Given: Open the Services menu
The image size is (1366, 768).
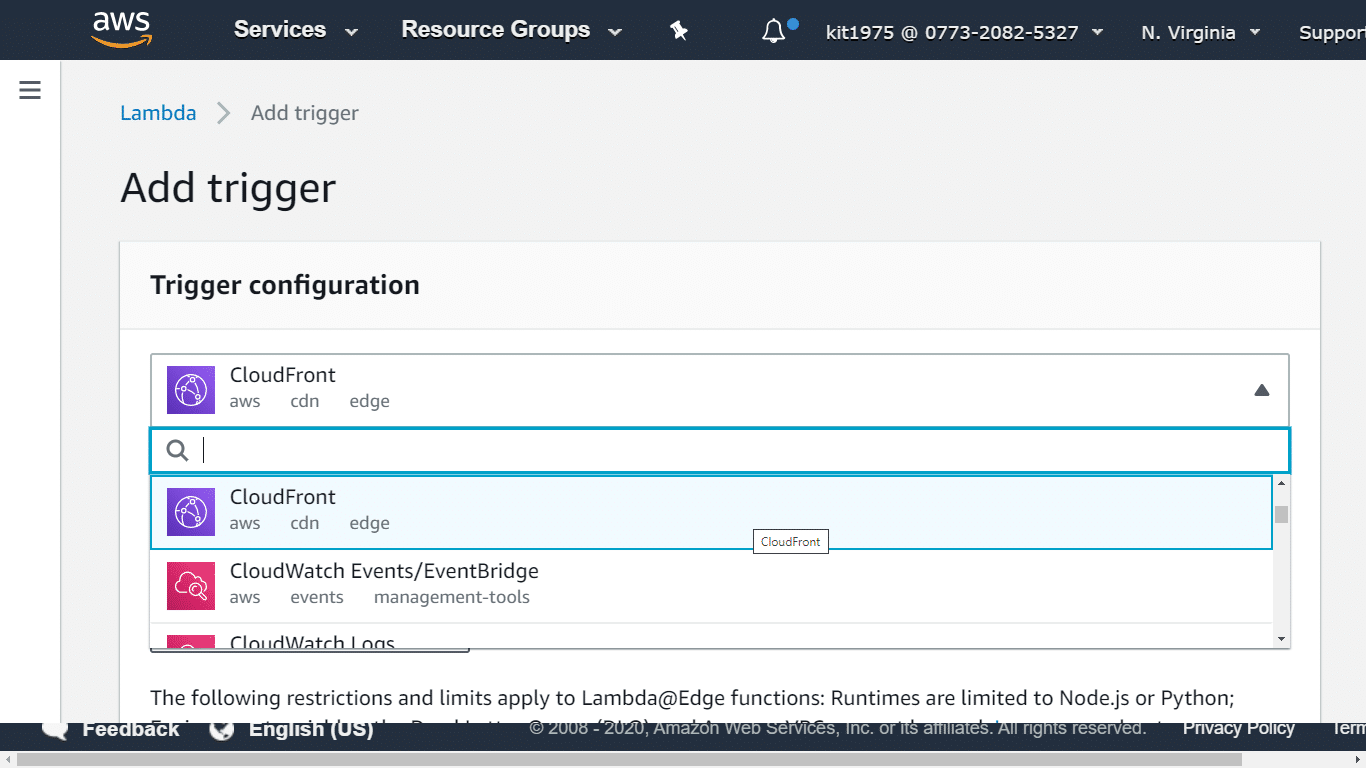Looking at the screenshot, I should point(295,30).
